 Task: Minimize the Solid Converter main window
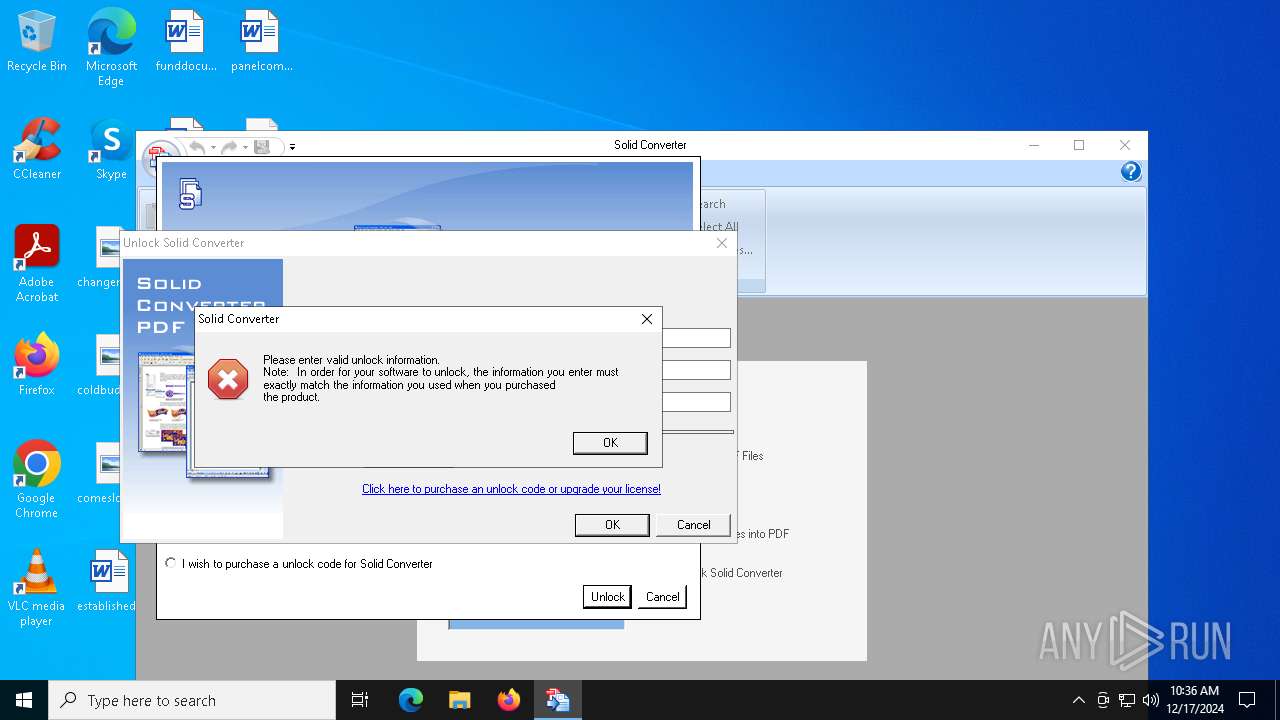point(1033,145)
